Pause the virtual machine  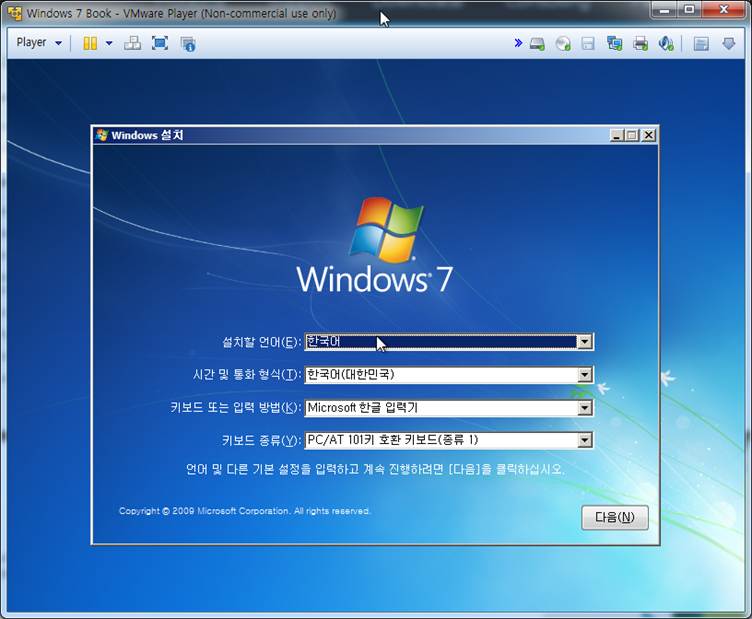click(x=90, y=43)
